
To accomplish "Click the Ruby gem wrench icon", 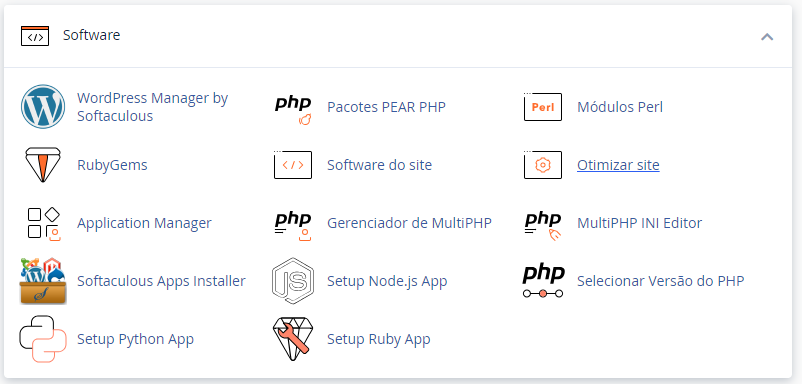I will coord(293,339).
